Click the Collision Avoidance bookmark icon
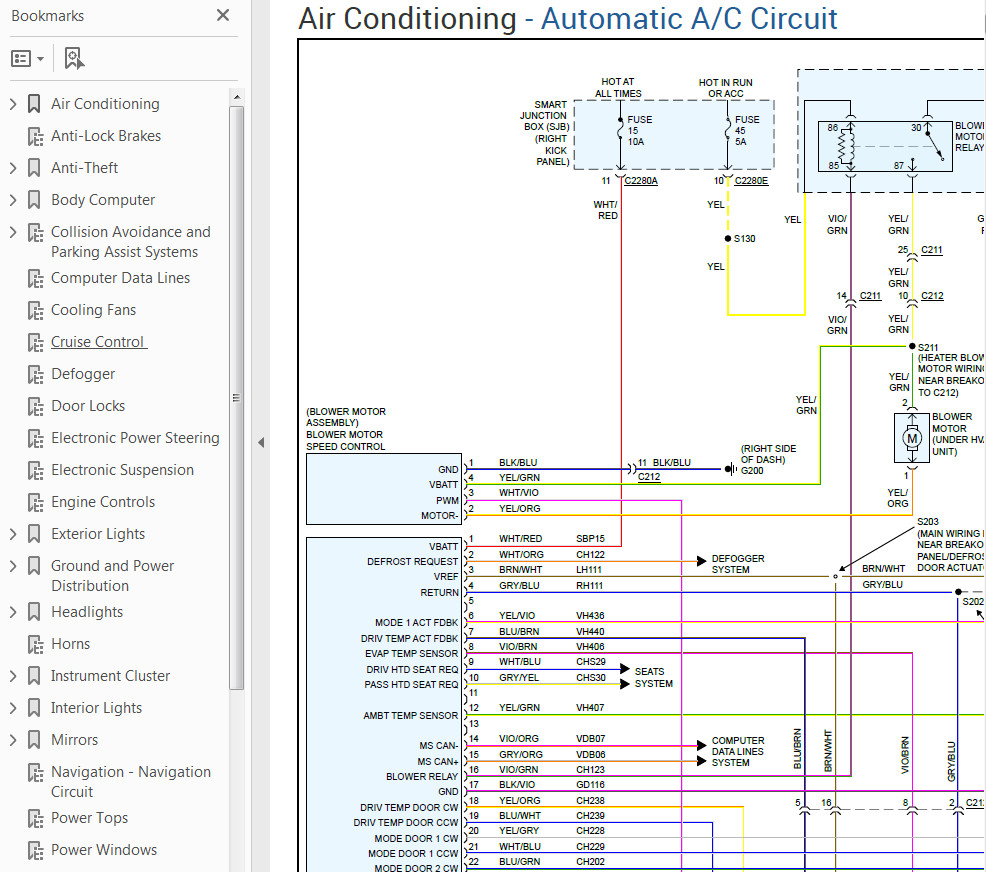This screenshot has height=872, width=986. (x=35, y=233)
